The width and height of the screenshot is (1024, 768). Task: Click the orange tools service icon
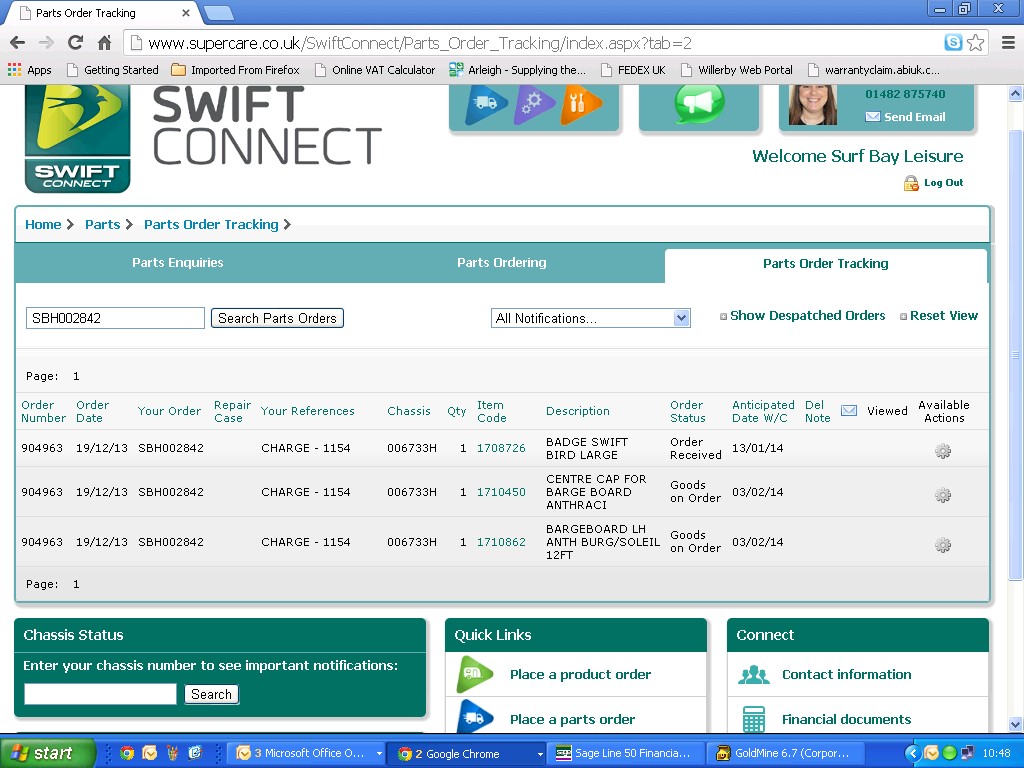click(580, 104)
